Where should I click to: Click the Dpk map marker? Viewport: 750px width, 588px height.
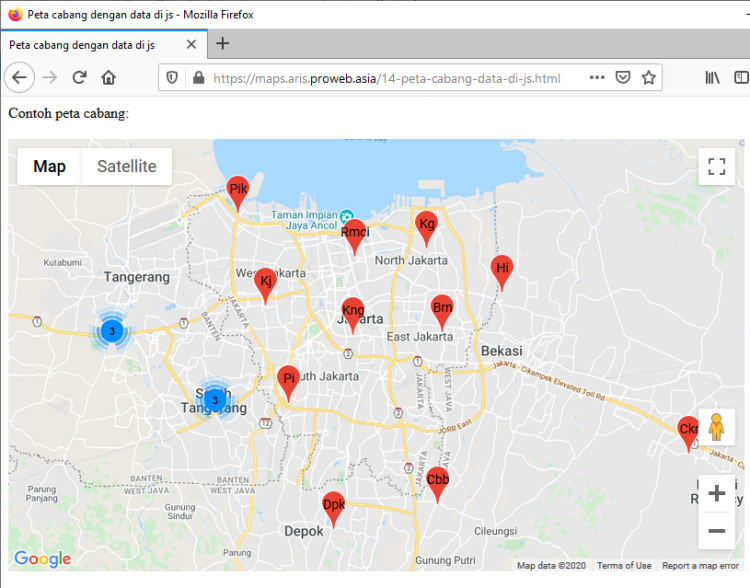tap(333, 509)
